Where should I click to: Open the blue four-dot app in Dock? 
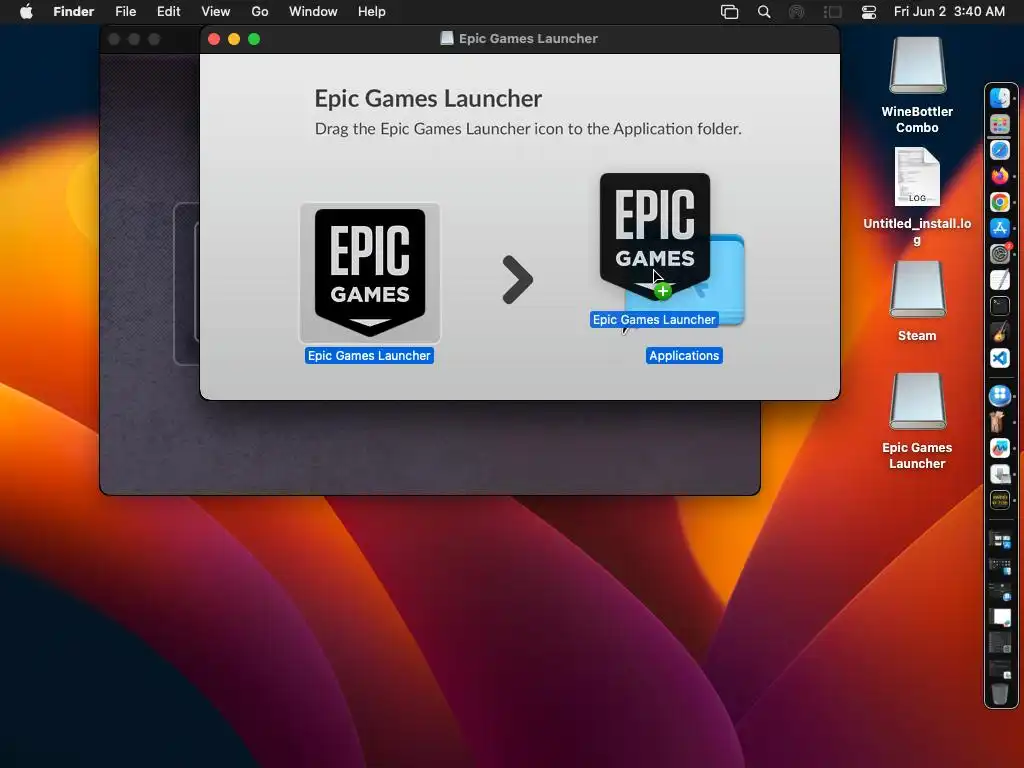1000,395
